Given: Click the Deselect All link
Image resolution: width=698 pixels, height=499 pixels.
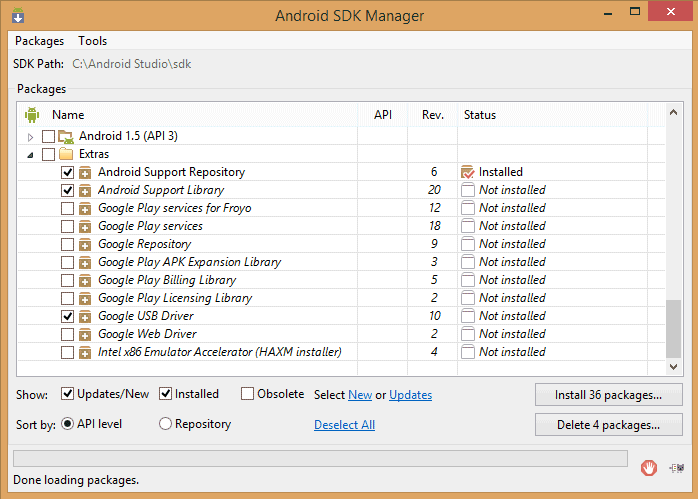Looking at the screenshot, I should click(x=345, y=425).
